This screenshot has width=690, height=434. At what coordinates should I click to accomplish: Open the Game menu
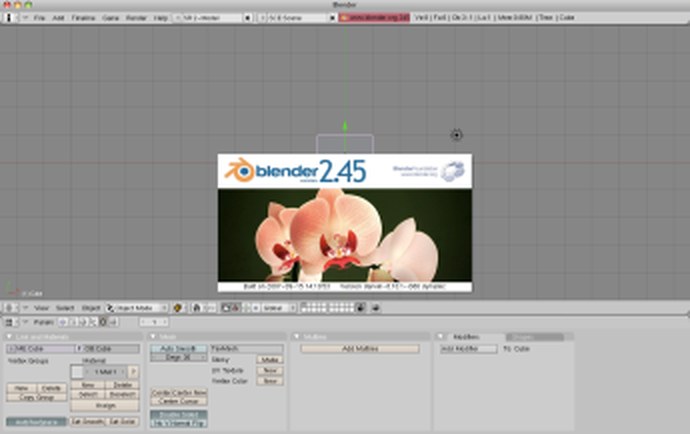coord(110,18)
